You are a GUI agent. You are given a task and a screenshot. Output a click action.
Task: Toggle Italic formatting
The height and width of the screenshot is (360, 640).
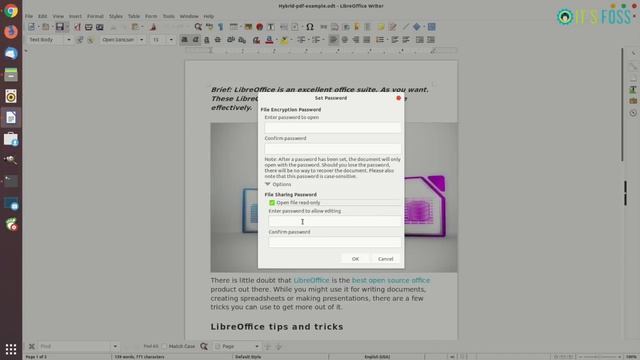[x=196, y=40]
